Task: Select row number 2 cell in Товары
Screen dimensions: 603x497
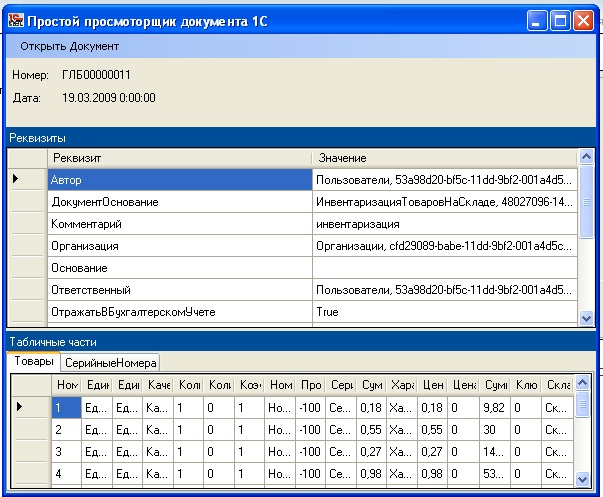Action: 67,429
